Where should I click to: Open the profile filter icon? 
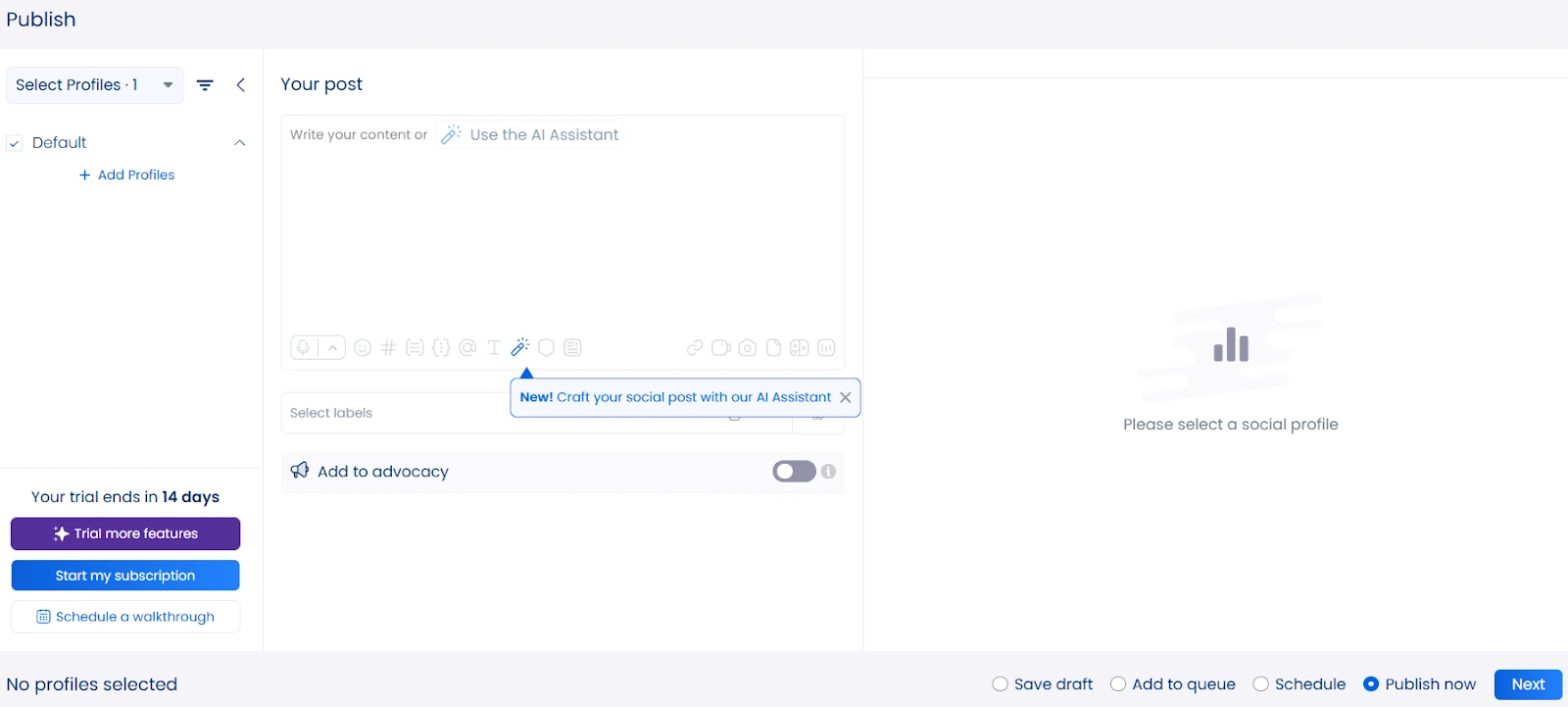205,85
